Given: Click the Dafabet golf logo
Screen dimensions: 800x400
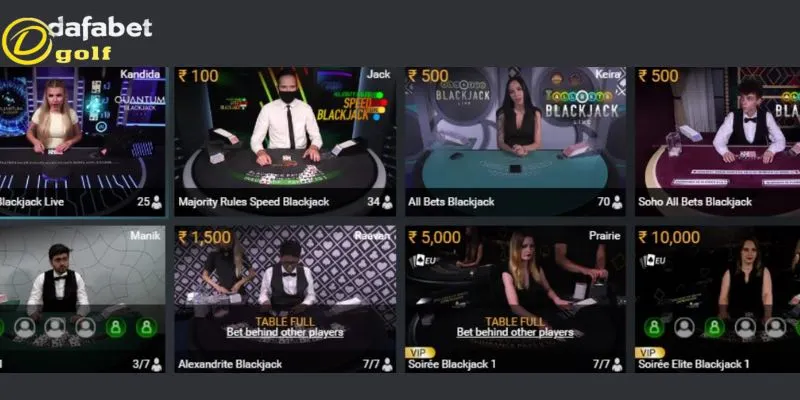Looking at the screenshot, I should pyautogui.click(x=77, y=40).
